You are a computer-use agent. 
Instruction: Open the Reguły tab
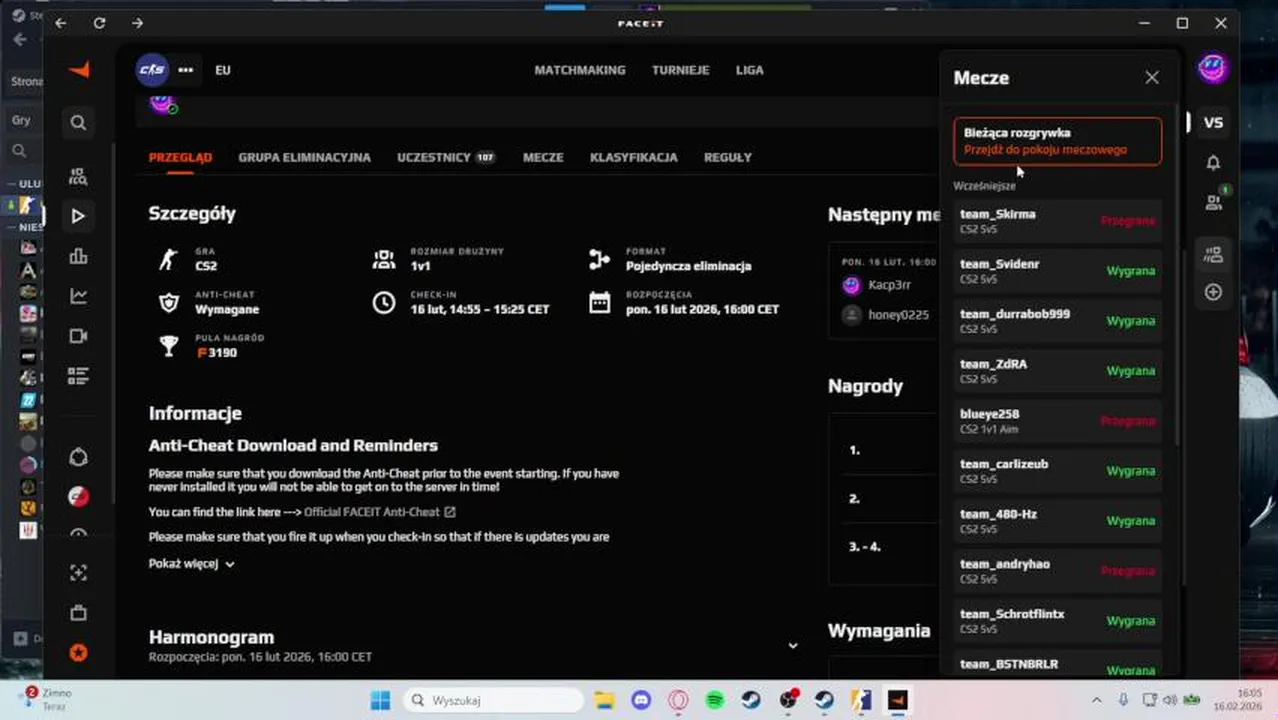tap(728, 157)
